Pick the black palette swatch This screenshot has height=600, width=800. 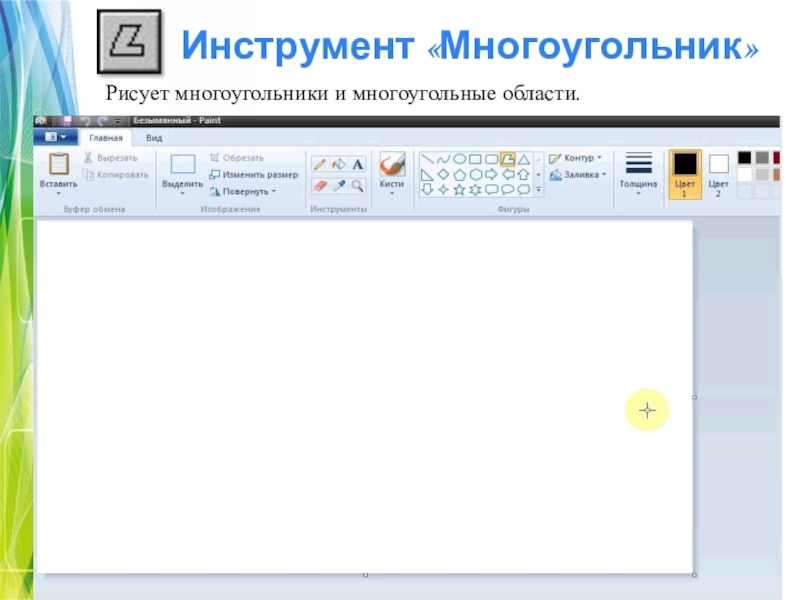coord(744,158)
